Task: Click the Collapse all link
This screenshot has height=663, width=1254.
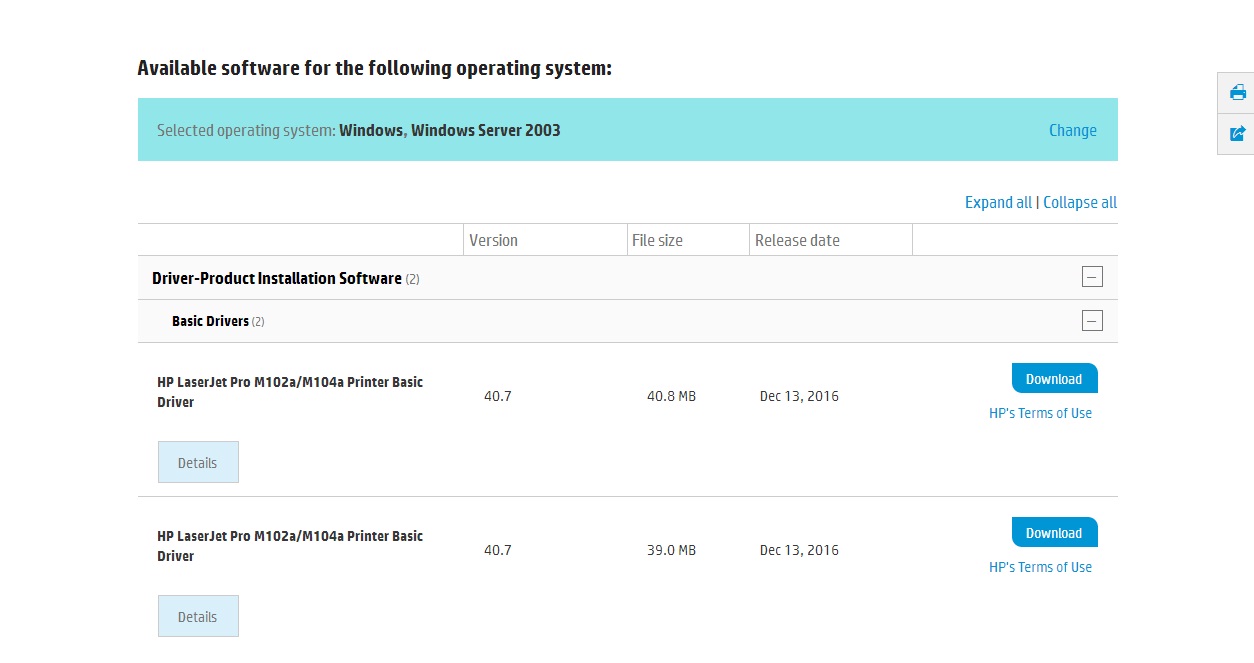Action: [x=1080, y=202]
